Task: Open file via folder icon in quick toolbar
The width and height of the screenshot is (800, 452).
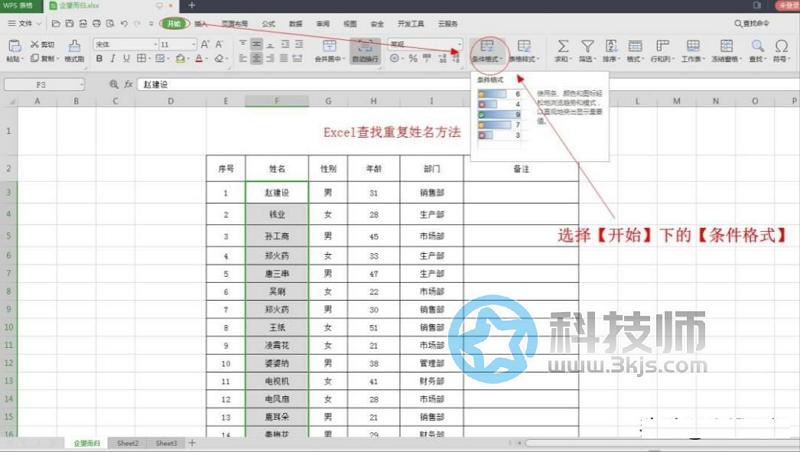Action: pyautogui.click(x=56, y=23)
